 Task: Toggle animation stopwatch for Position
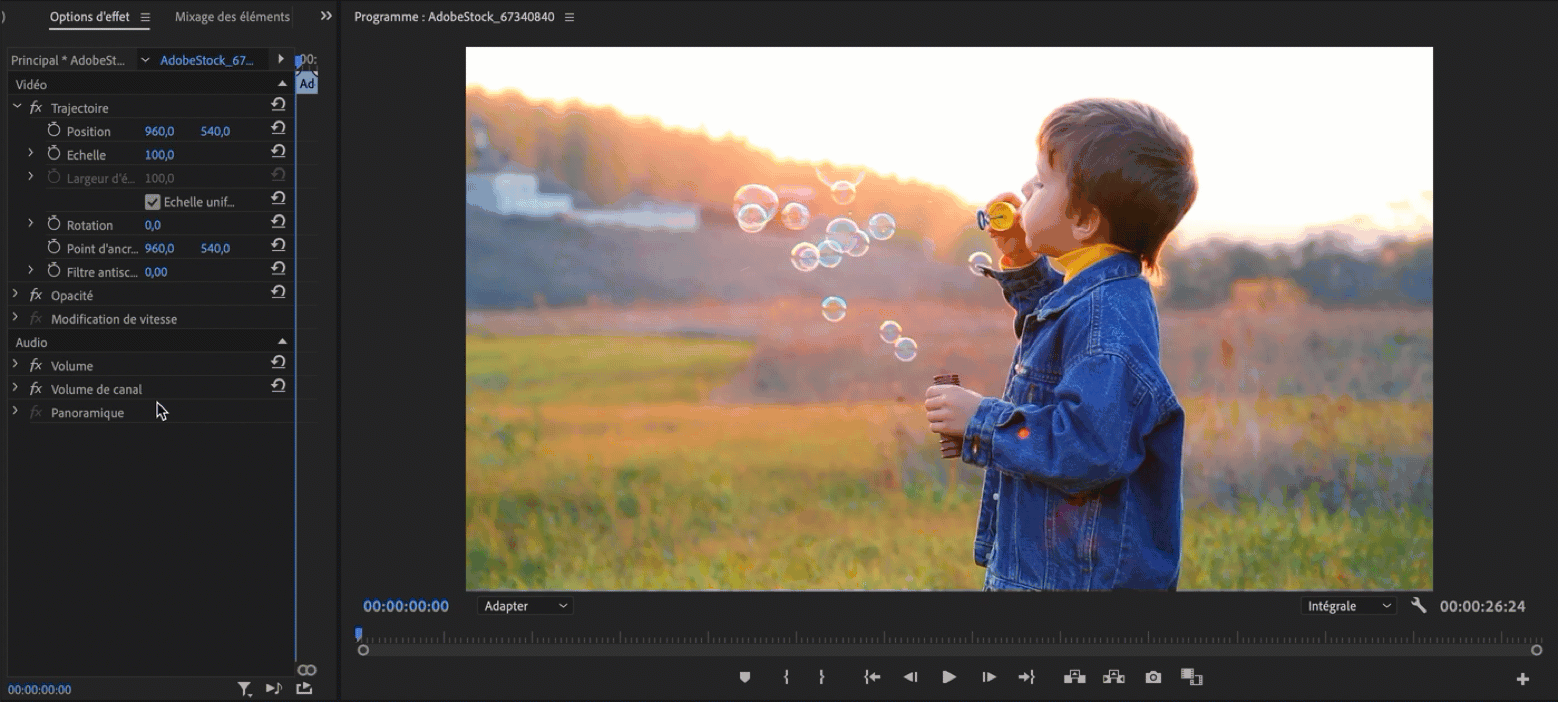(x=54, y=130)
